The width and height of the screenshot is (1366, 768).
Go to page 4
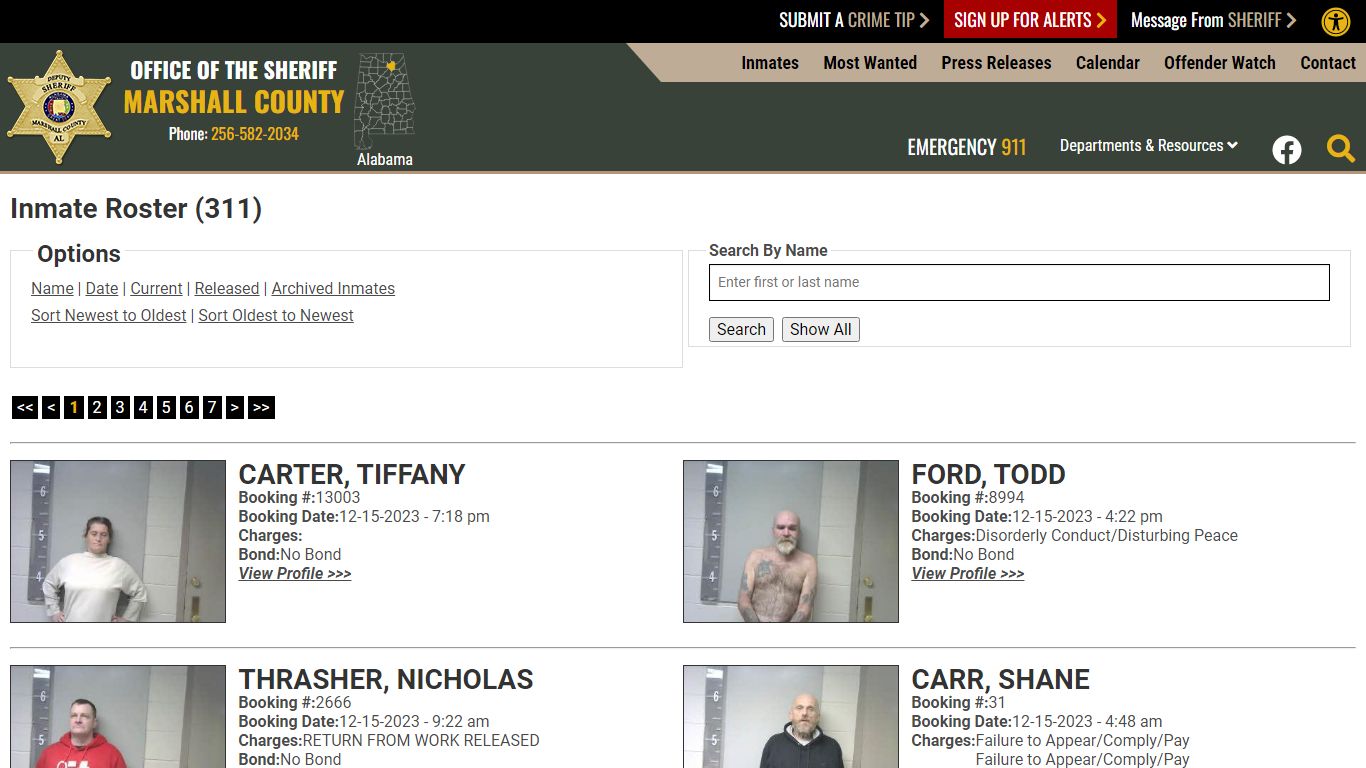(x=143, y=407)
